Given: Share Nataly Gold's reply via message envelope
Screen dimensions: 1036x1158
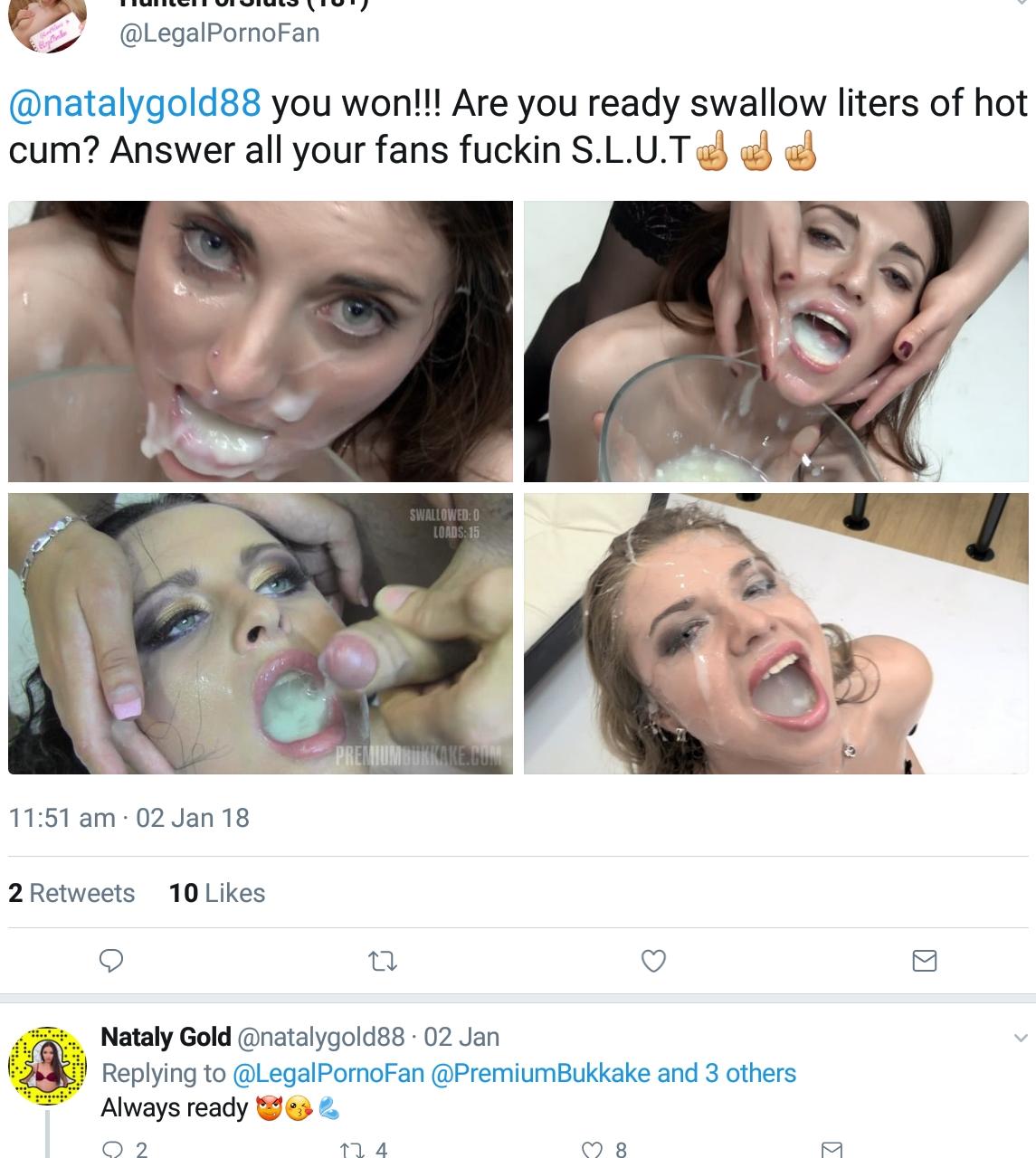Looking at the screenshot, I should pyautogui.click(x=831, y=1149).
